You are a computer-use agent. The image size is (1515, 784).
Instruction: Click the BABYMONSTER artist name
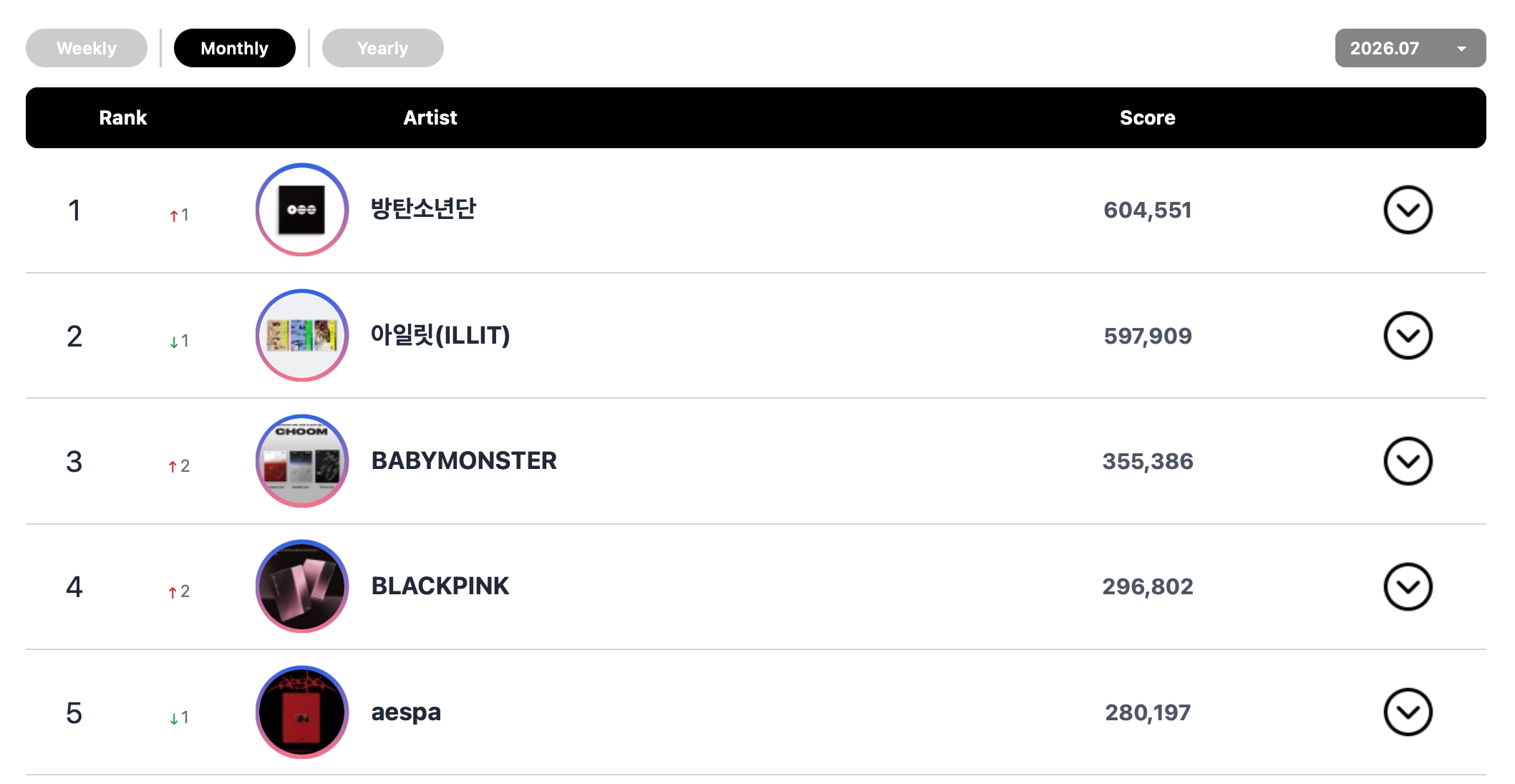click(463, 460)
